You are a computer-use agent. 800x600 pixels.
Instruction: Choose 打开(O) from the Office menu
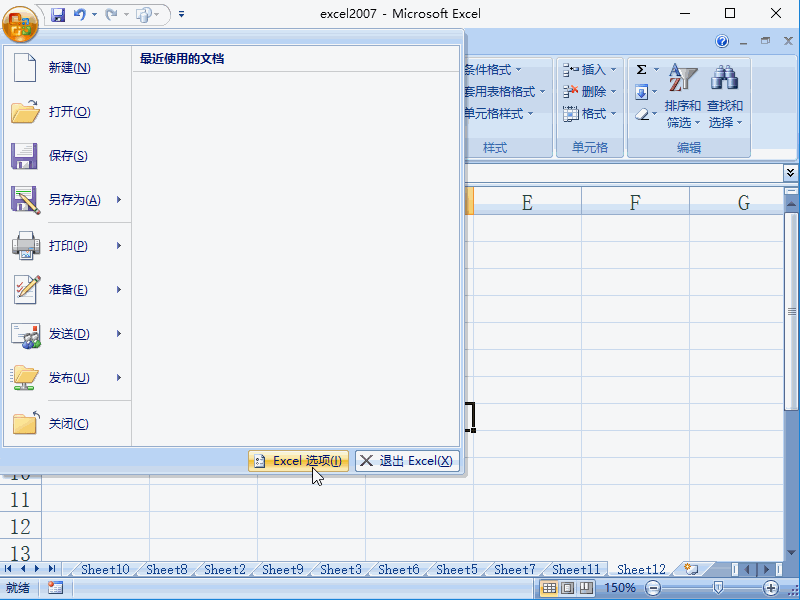pyautogui.click(x=67, y=112)
